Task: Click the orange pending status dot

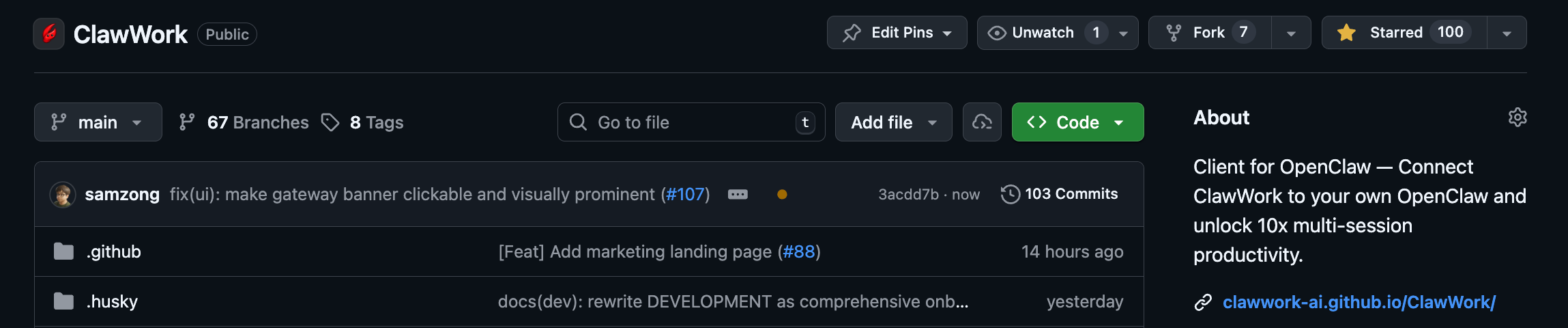Action: coord(782,195)
